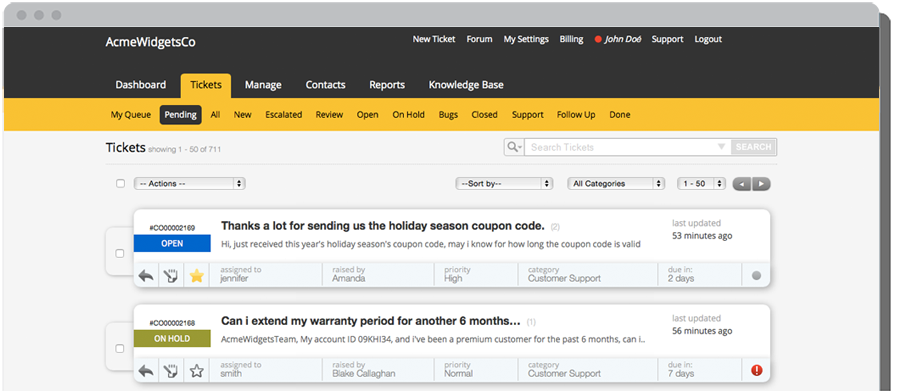Click the SEARCH button
This screenshot has height=391, width=900.
coord(754,147)
